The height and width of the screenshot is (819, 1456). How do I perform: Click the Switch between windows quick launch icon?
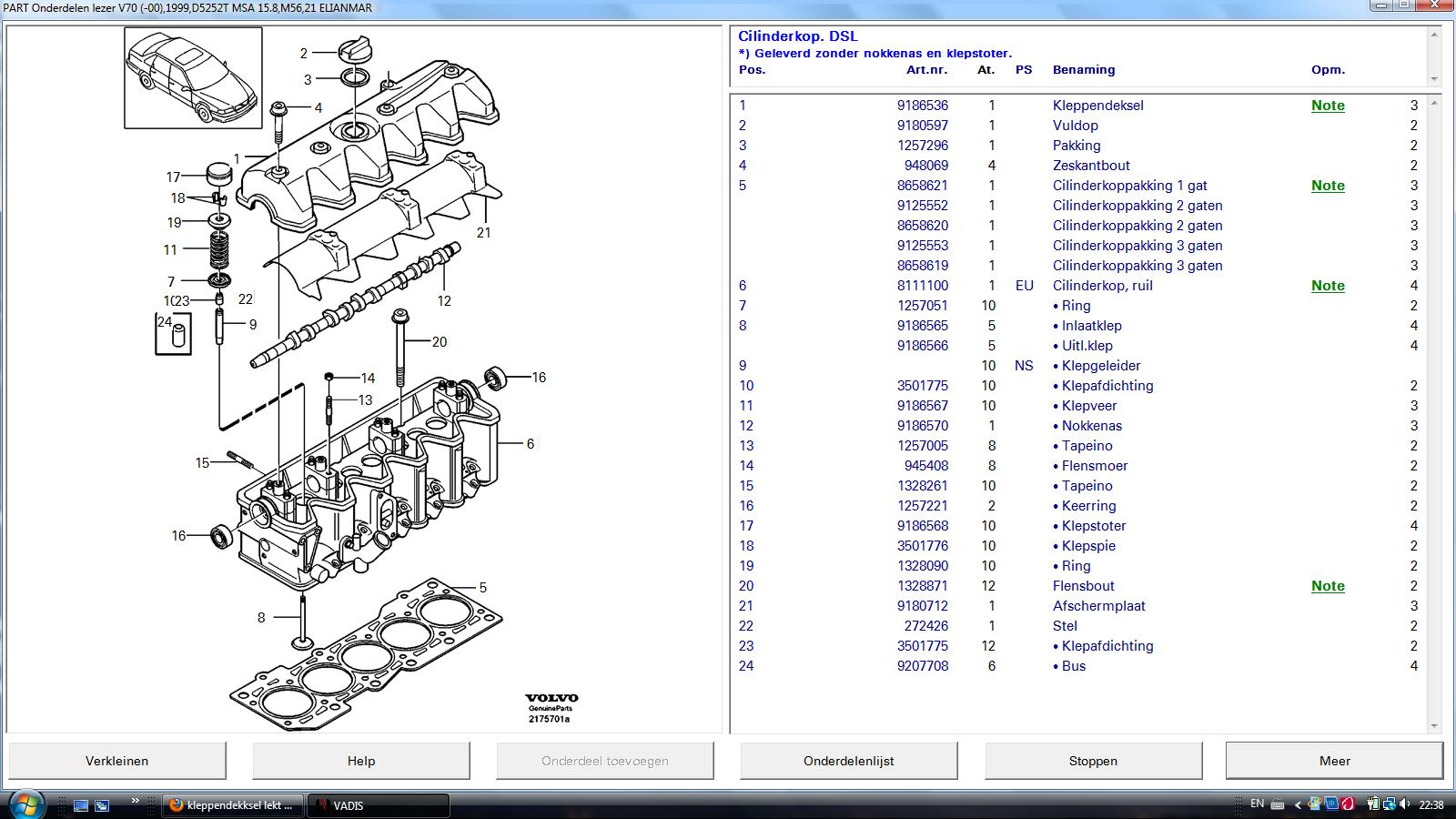[102, 805]
